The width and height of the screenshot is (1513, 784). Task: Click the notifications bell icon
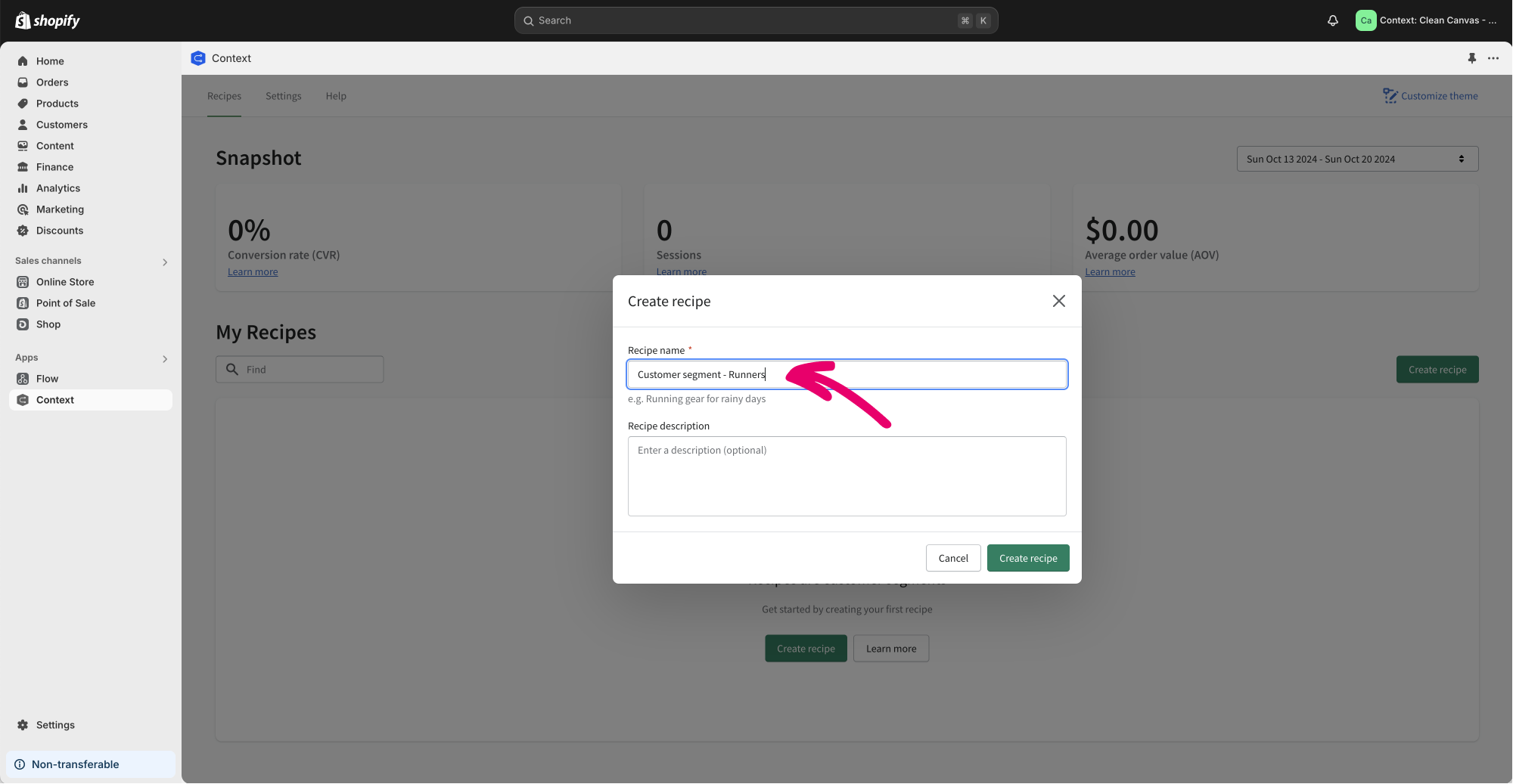(x=1332, y=20)
